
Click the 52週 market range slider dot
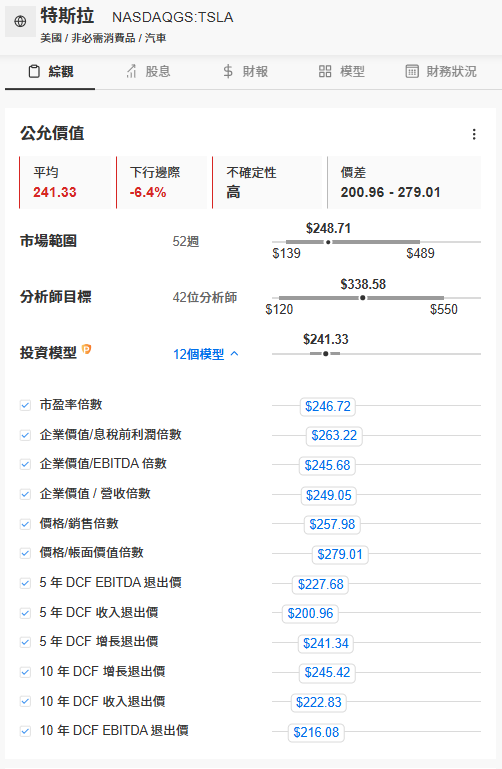click(328, 242)
